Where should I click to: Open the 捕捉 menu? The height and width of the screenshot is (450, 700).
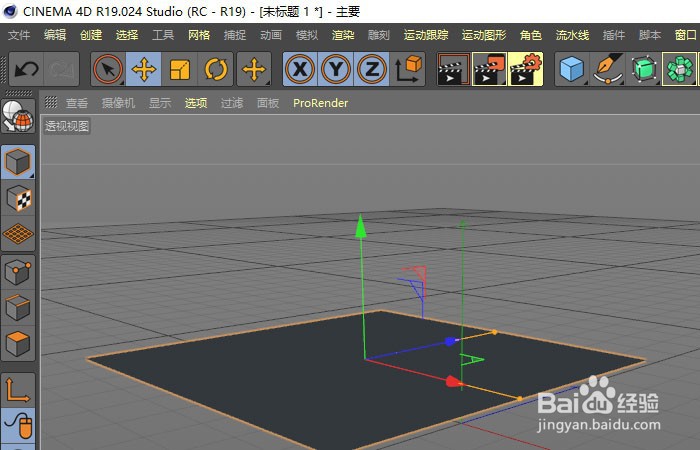(x=235, y=35)
